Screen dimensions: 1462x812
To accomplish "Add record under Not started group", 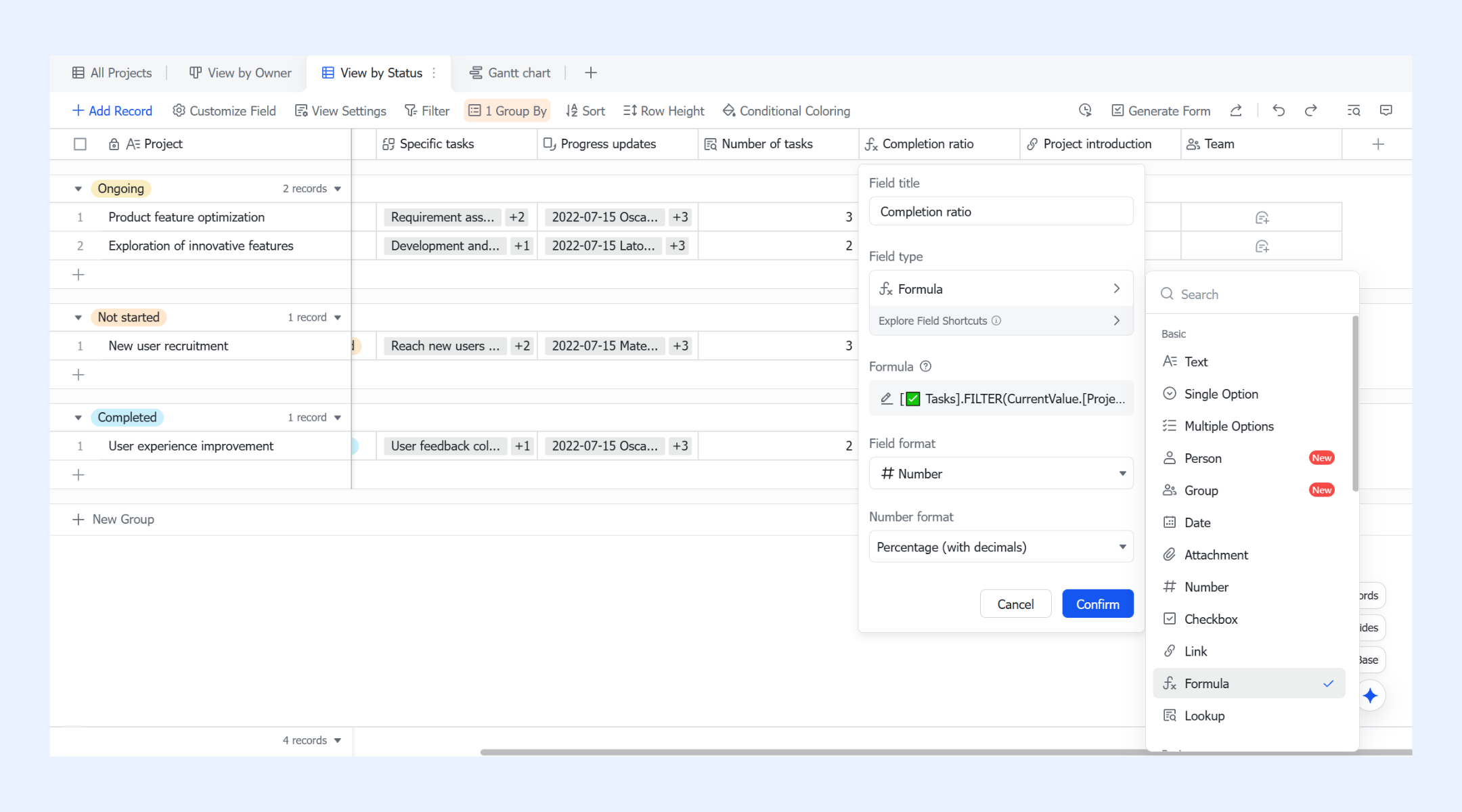I will 79,375.
